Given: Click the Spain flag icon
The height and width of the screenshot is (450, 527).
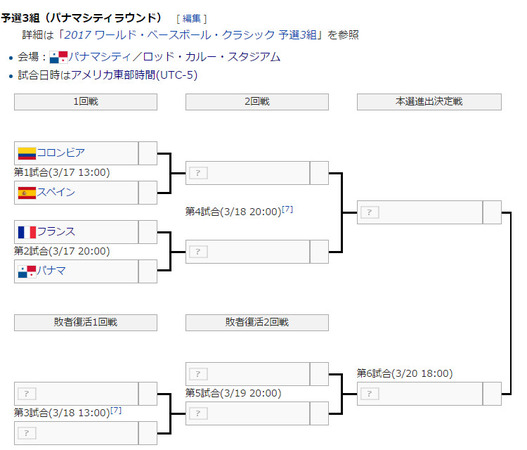Looking at the screenshot, I should [x=27, y=193].
